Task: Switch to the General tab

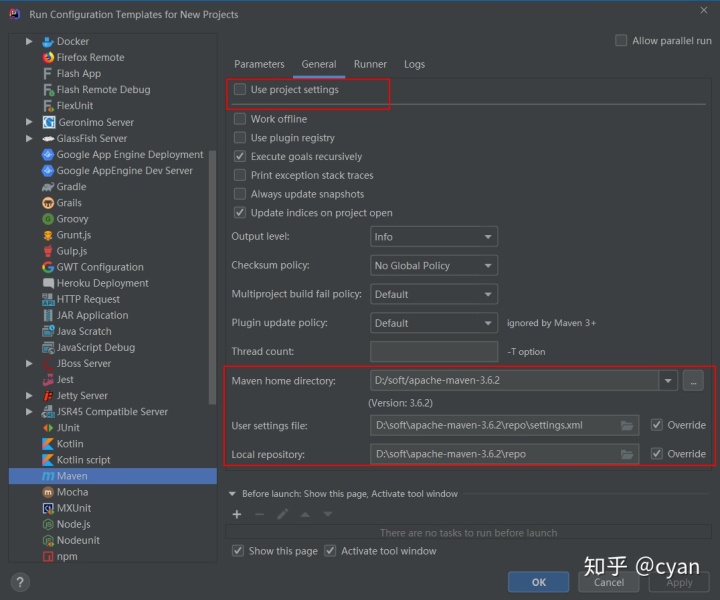Action: [319, 64]
